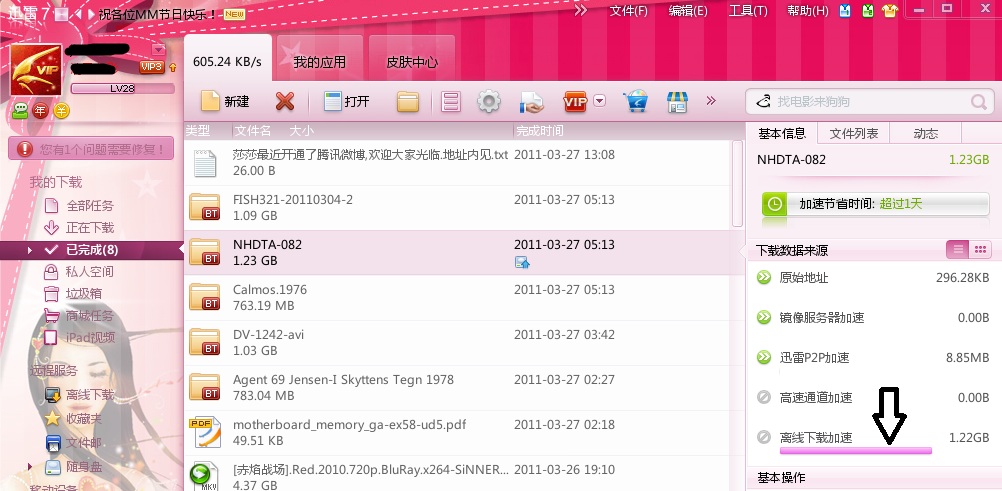Click the 打开 open button

coord(346,101)
